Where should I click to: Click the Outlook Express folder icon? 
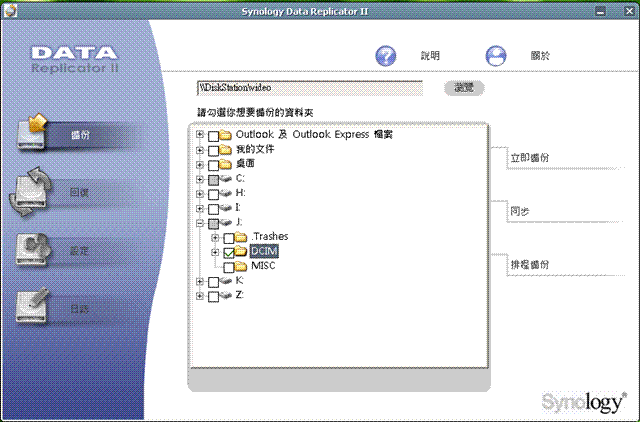225,134
